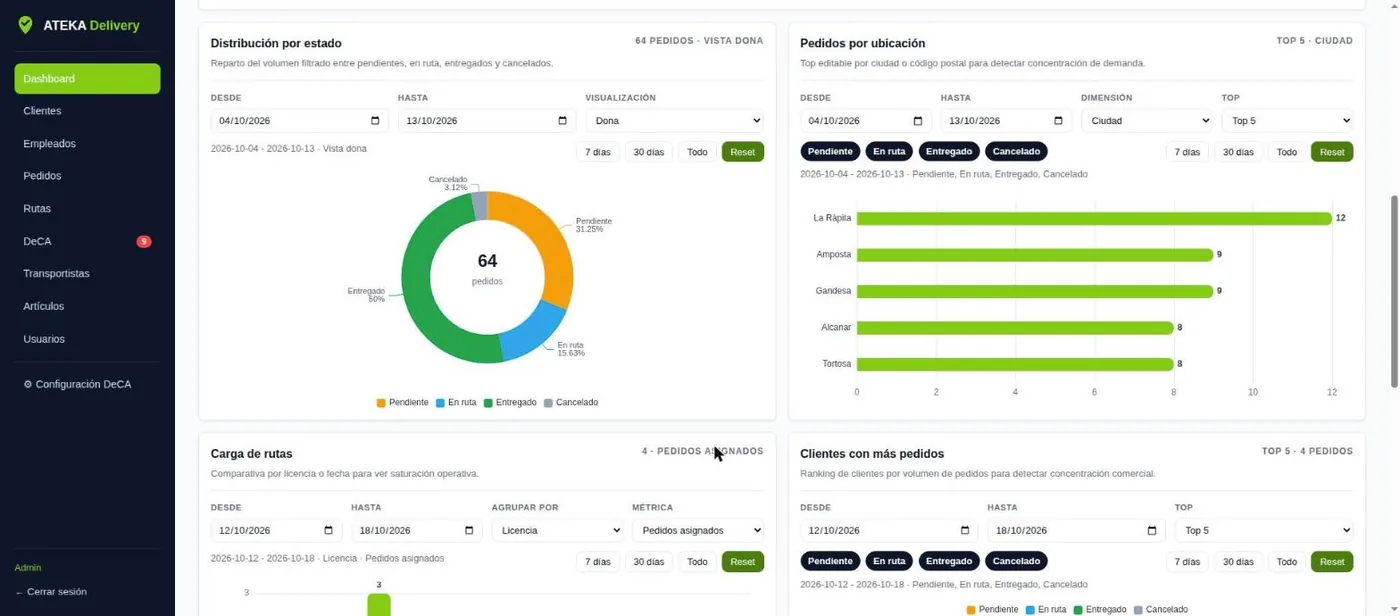This screenshot has height=616, width=1400.
Task: Open Transportistas section in sidebar
Action: pos(87,274)
